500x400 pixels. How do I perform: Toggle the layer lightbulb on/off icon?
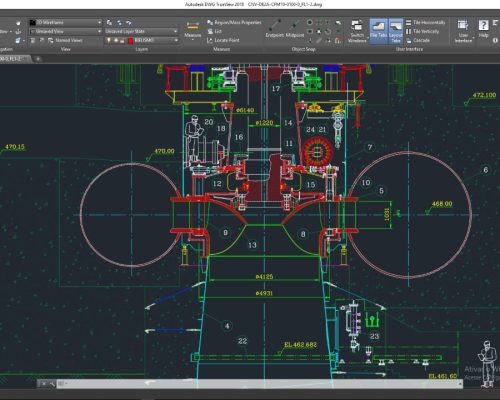[108, 40]
